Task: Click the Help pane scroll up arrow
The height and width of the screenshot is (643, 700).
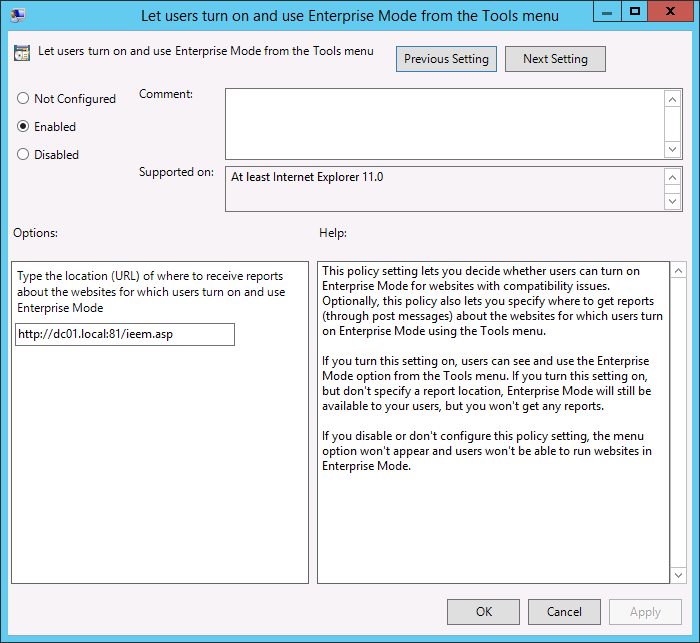Action: tap(678, 271)
